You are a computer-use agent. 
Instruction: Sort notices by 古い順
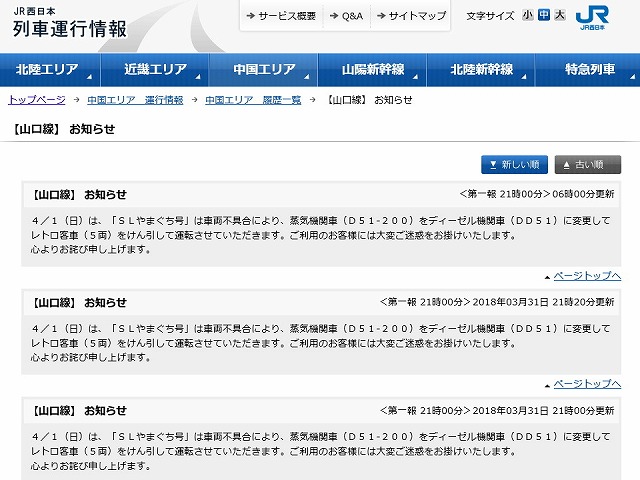tap(588, 164)
